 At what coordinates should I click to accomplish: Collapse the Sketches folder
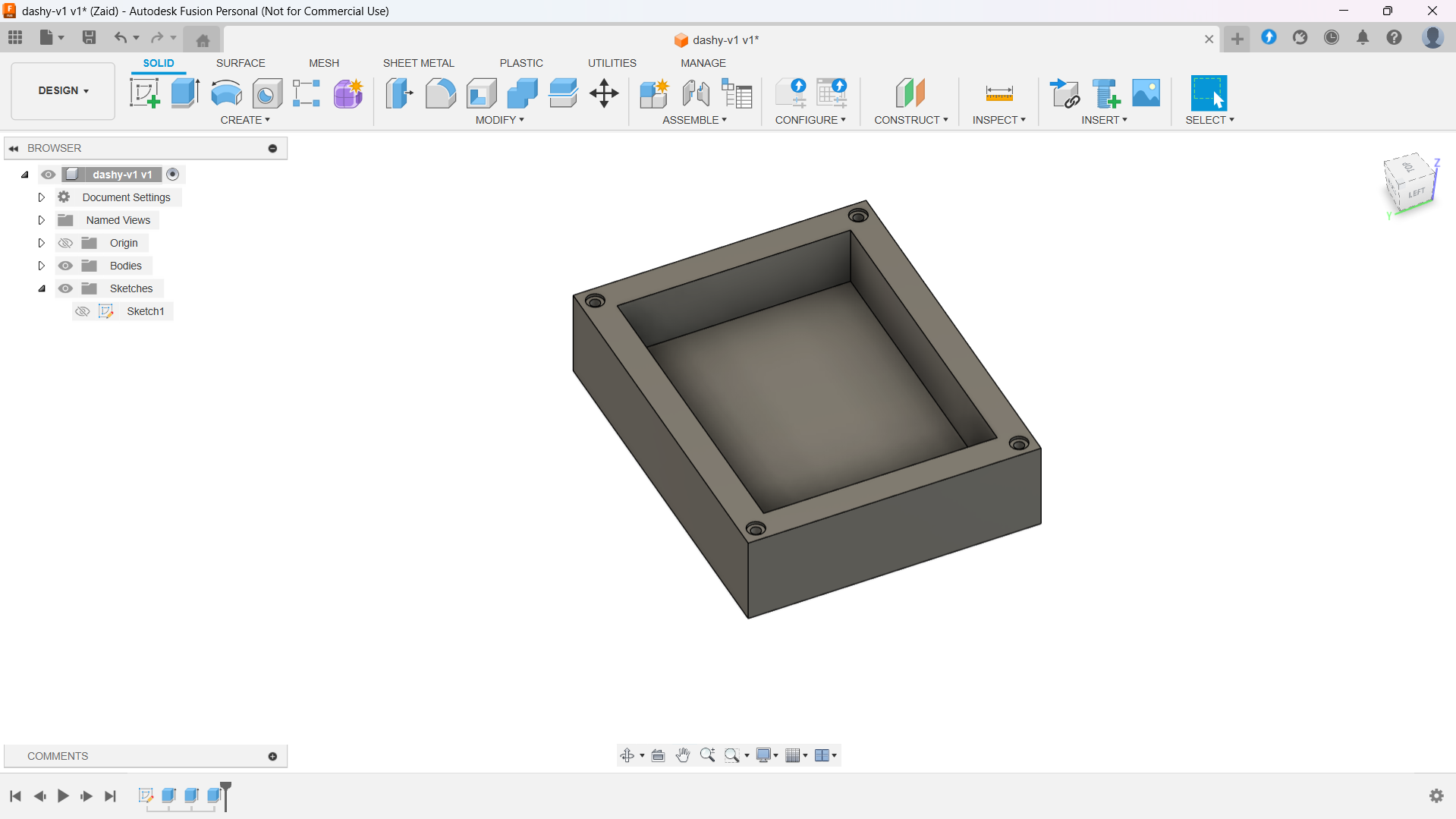point(42,288)
